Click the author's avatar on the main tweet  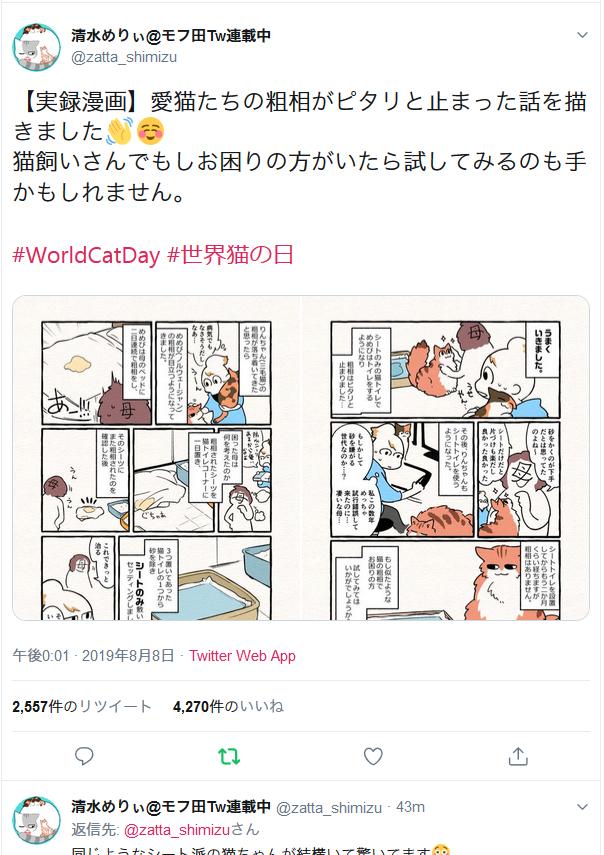37,47
